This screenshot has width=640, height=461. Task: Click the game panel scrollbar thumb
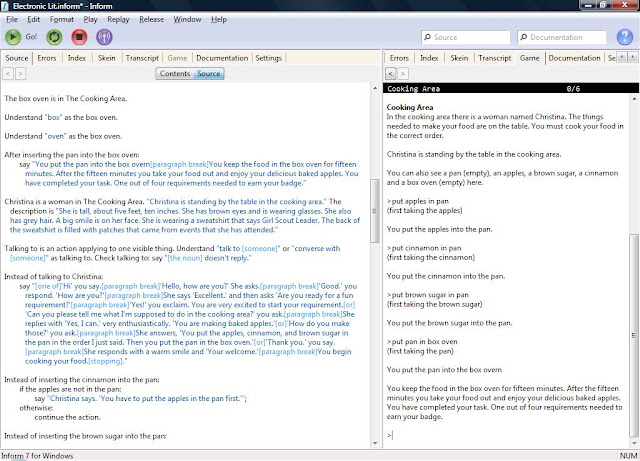[634, 336]
